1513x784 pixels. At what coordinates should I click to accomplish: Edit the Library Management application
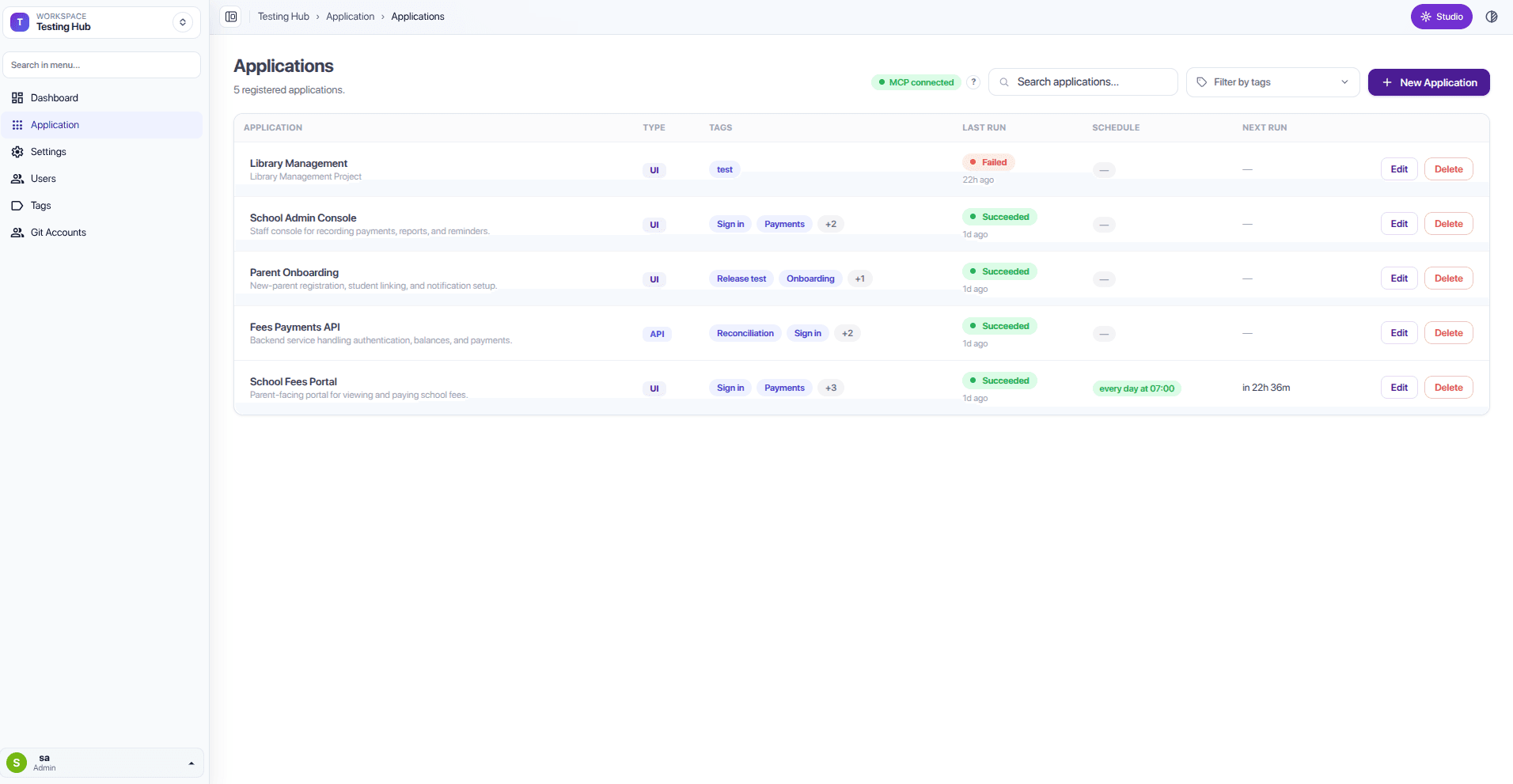pyautogui.click(x=1399, y=169)
